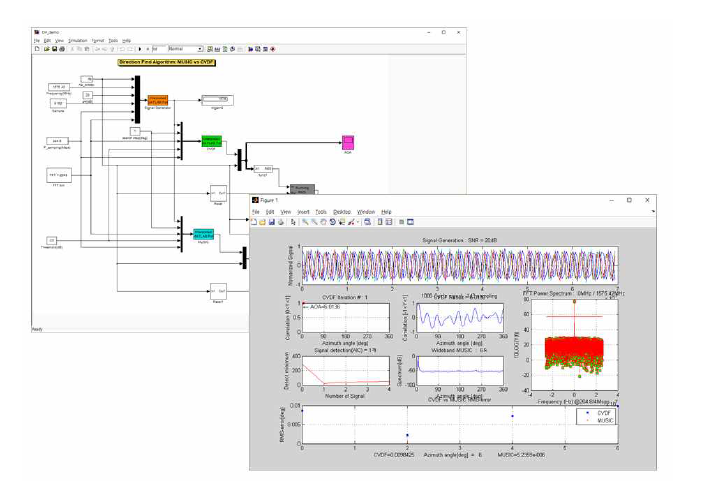
Task: Click New model icon in Simulink toolbar
Action: [x=37, y=49]
